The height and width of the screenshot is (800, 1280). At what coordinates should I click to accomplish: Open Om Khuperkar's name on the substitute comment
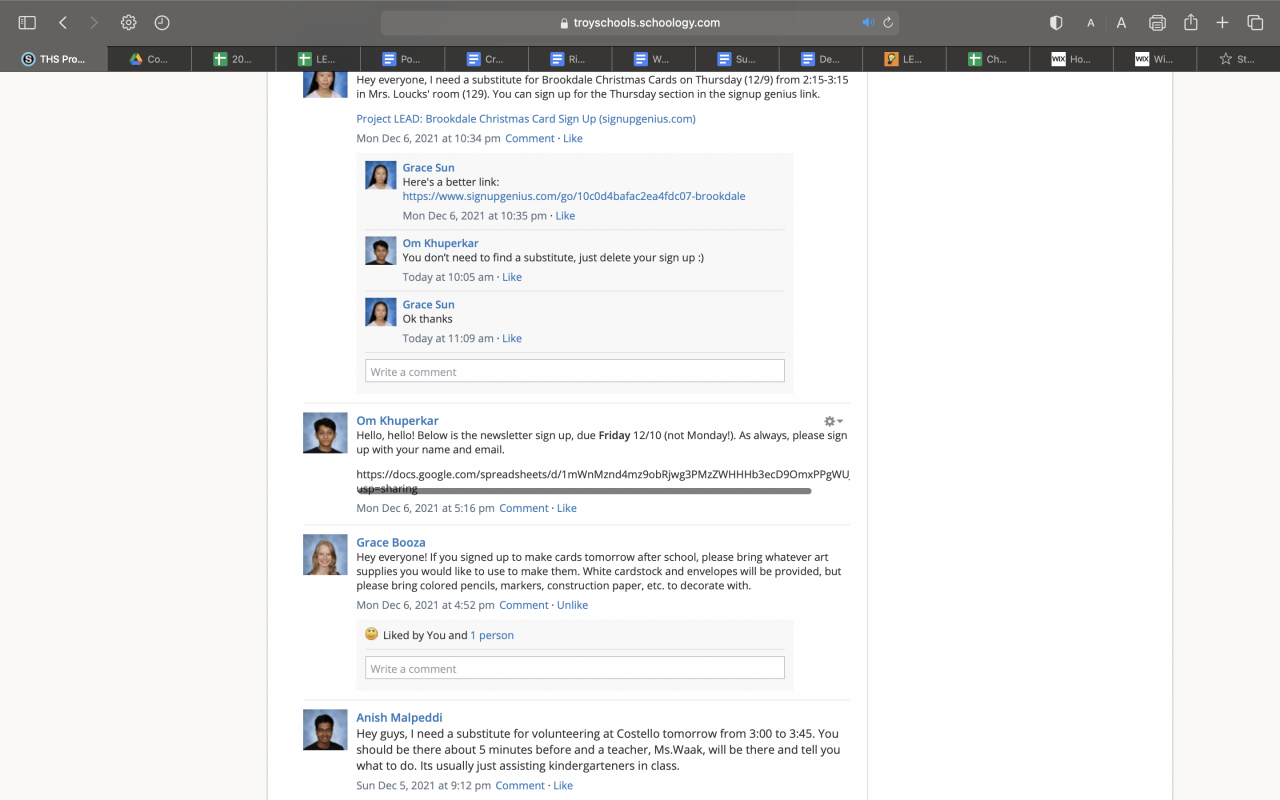point(441,243)
